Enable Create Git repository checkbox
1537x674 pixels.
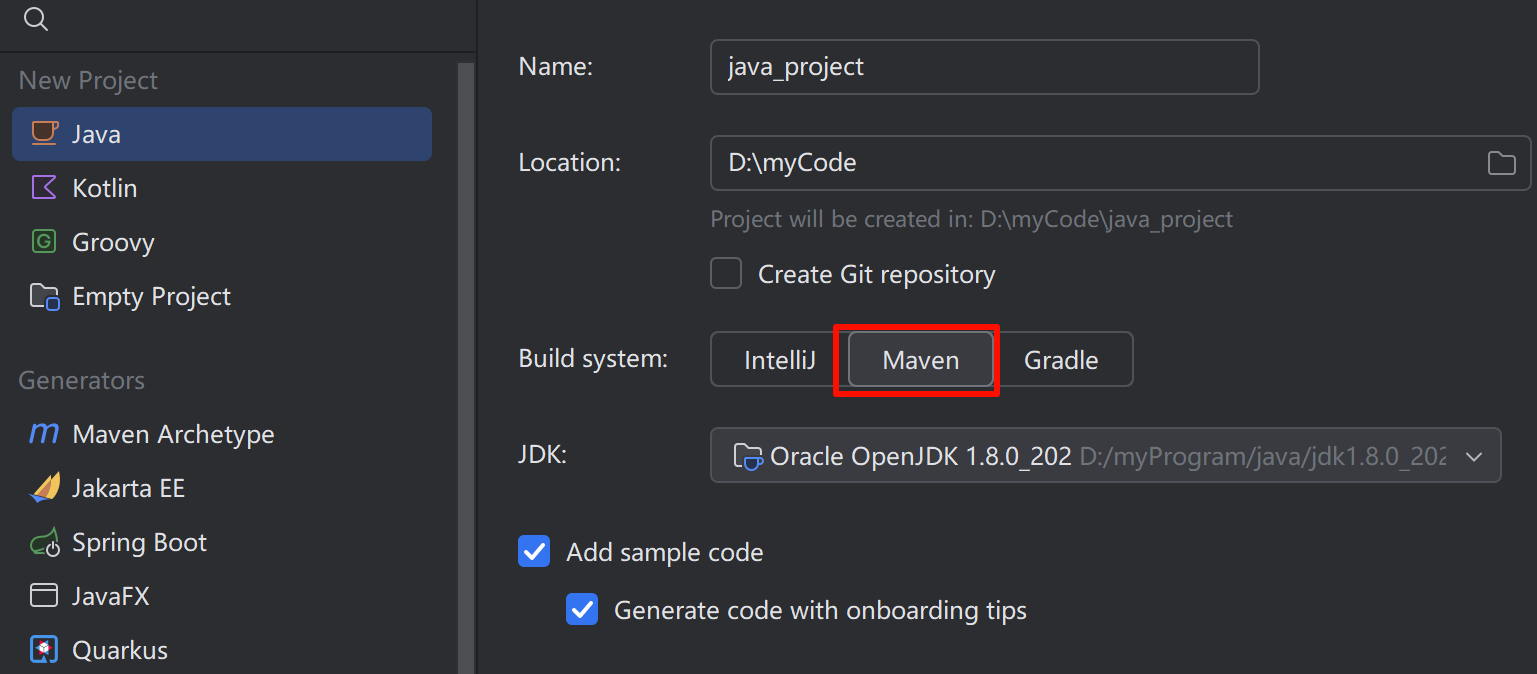coord(726,274)
